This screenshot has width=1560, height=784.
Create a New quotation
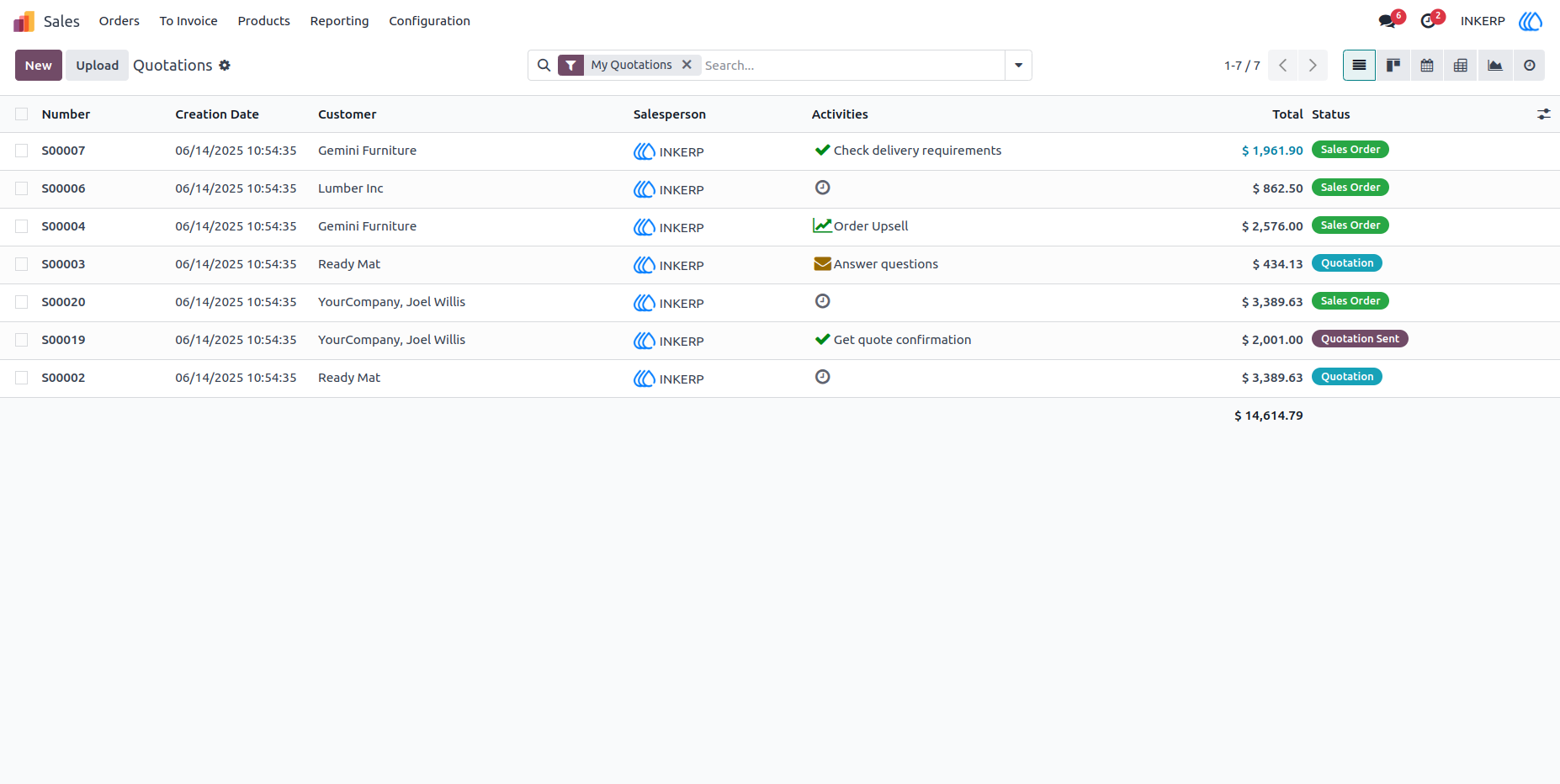[x=39, y=65]
